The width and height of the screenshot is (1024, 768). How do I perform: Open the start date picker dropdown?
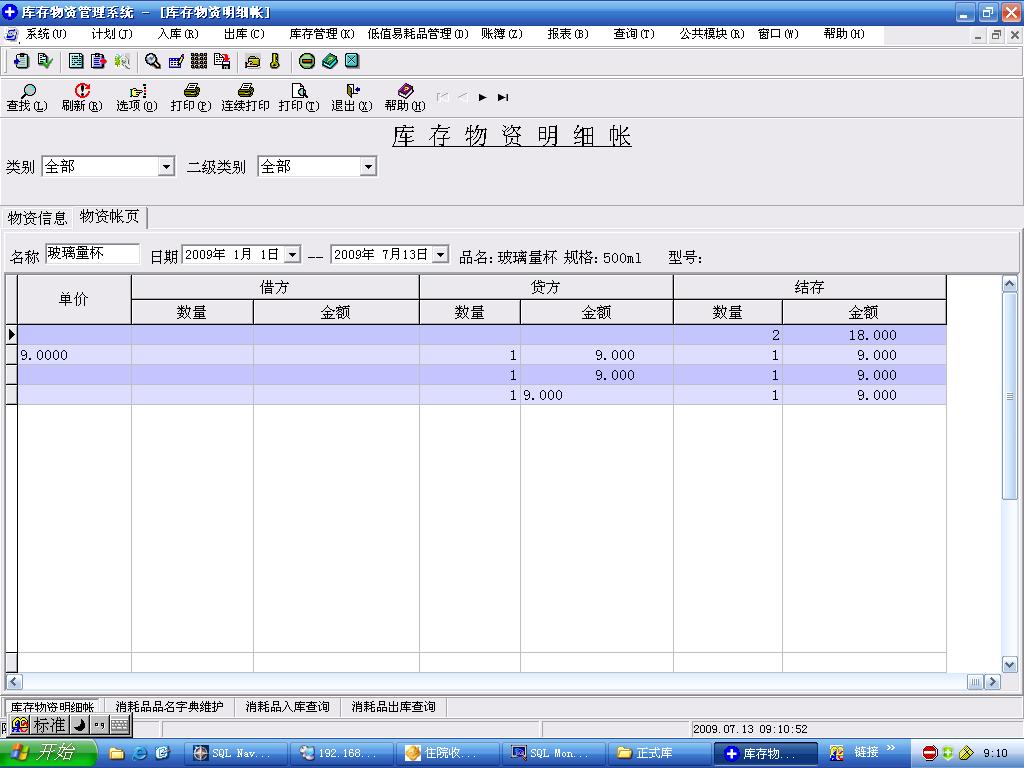pos(291,255)
